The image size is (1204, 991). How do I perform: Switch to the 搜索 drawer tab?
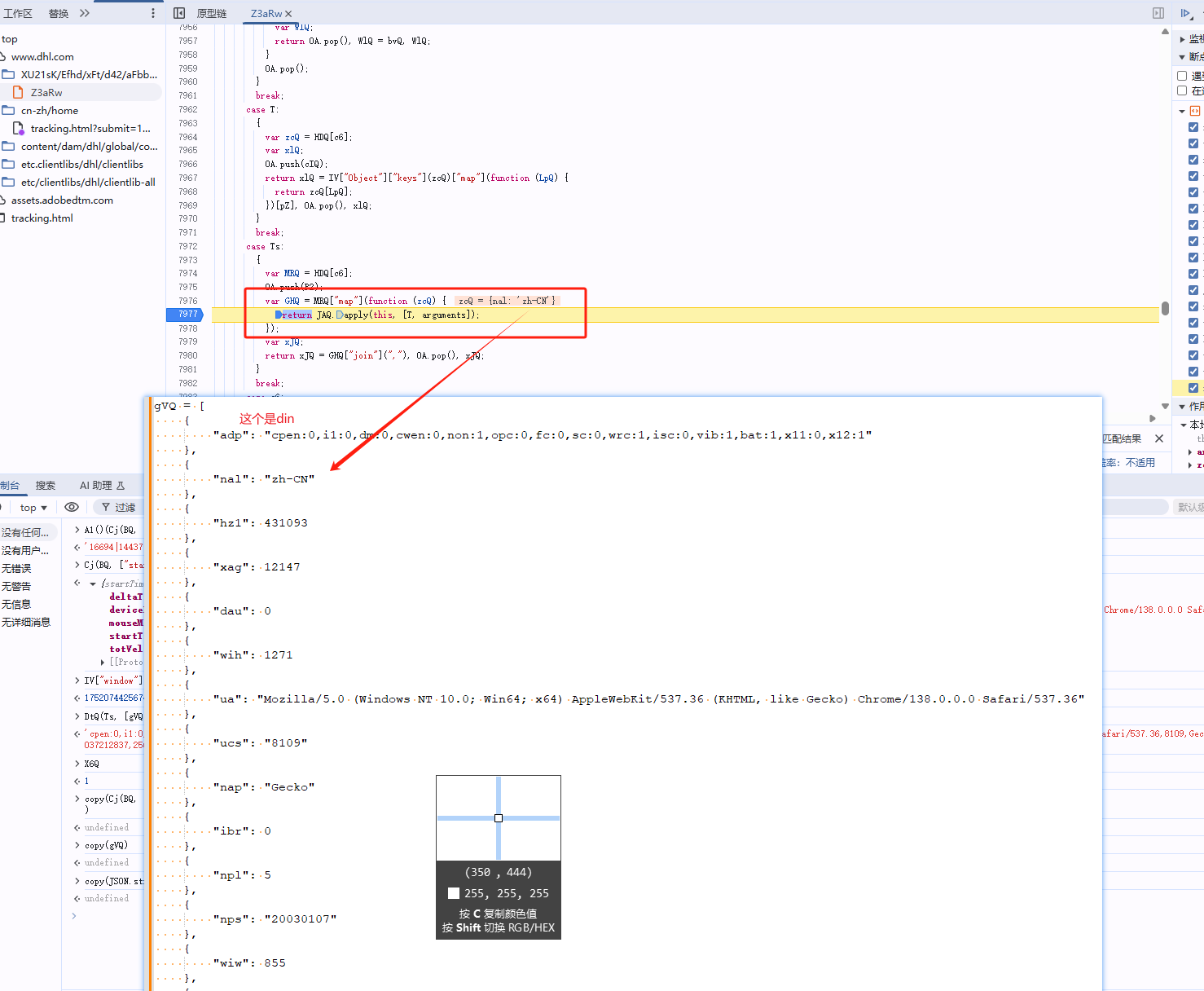(x=46, y=486)
